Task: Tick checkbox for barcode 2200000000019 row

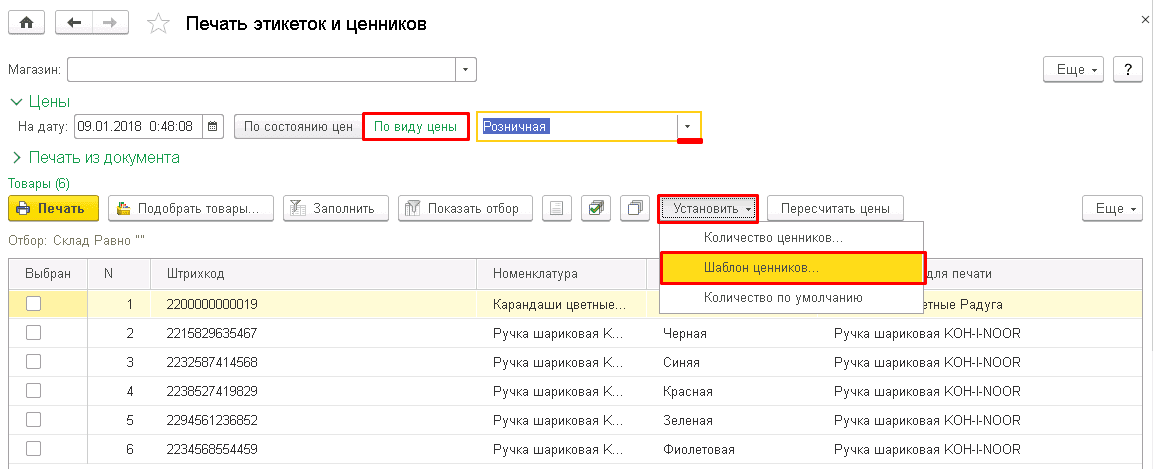Action: tap(34, 304)
